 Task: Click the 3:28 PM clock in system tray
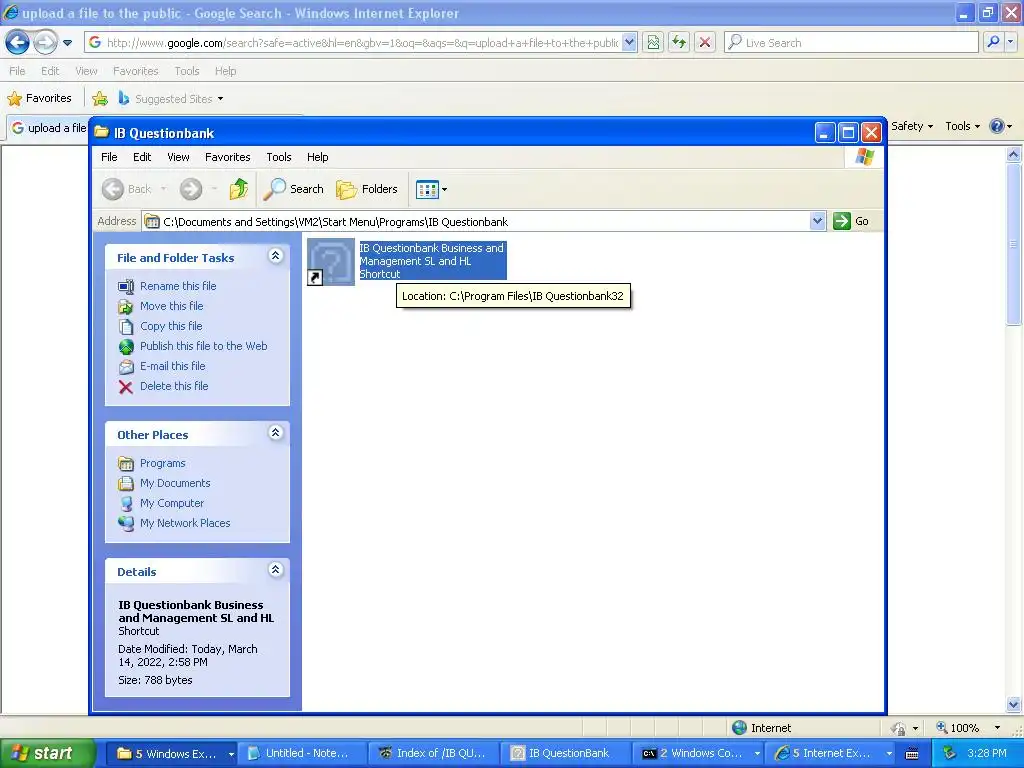pyautogui.click(x=987, y=754)
